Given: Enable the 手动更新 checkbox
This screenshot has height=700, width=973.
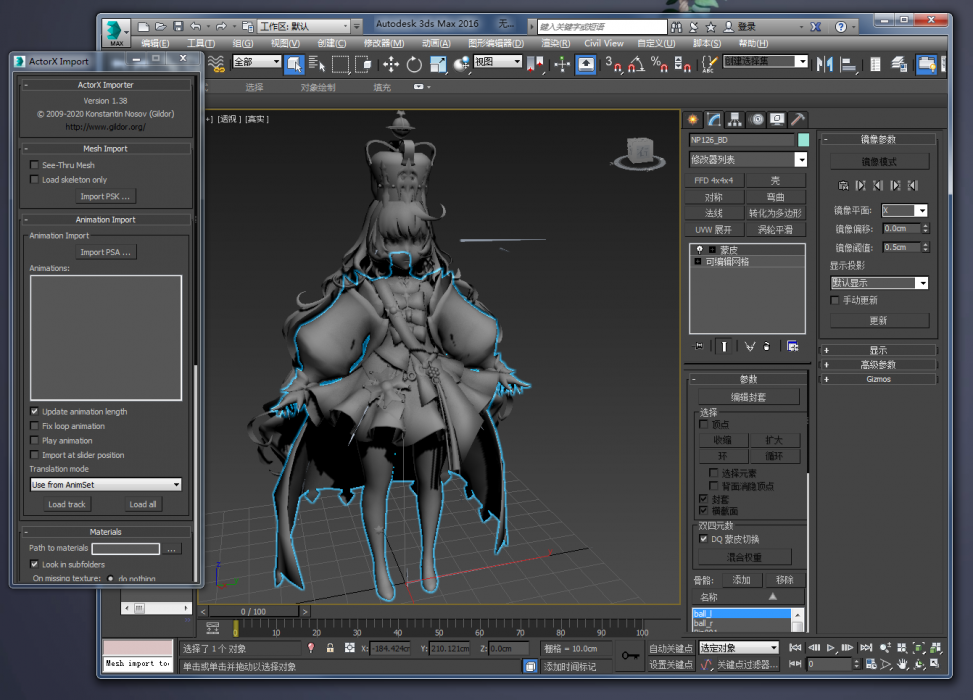Looking at the screenshot, I should [835, 300].
